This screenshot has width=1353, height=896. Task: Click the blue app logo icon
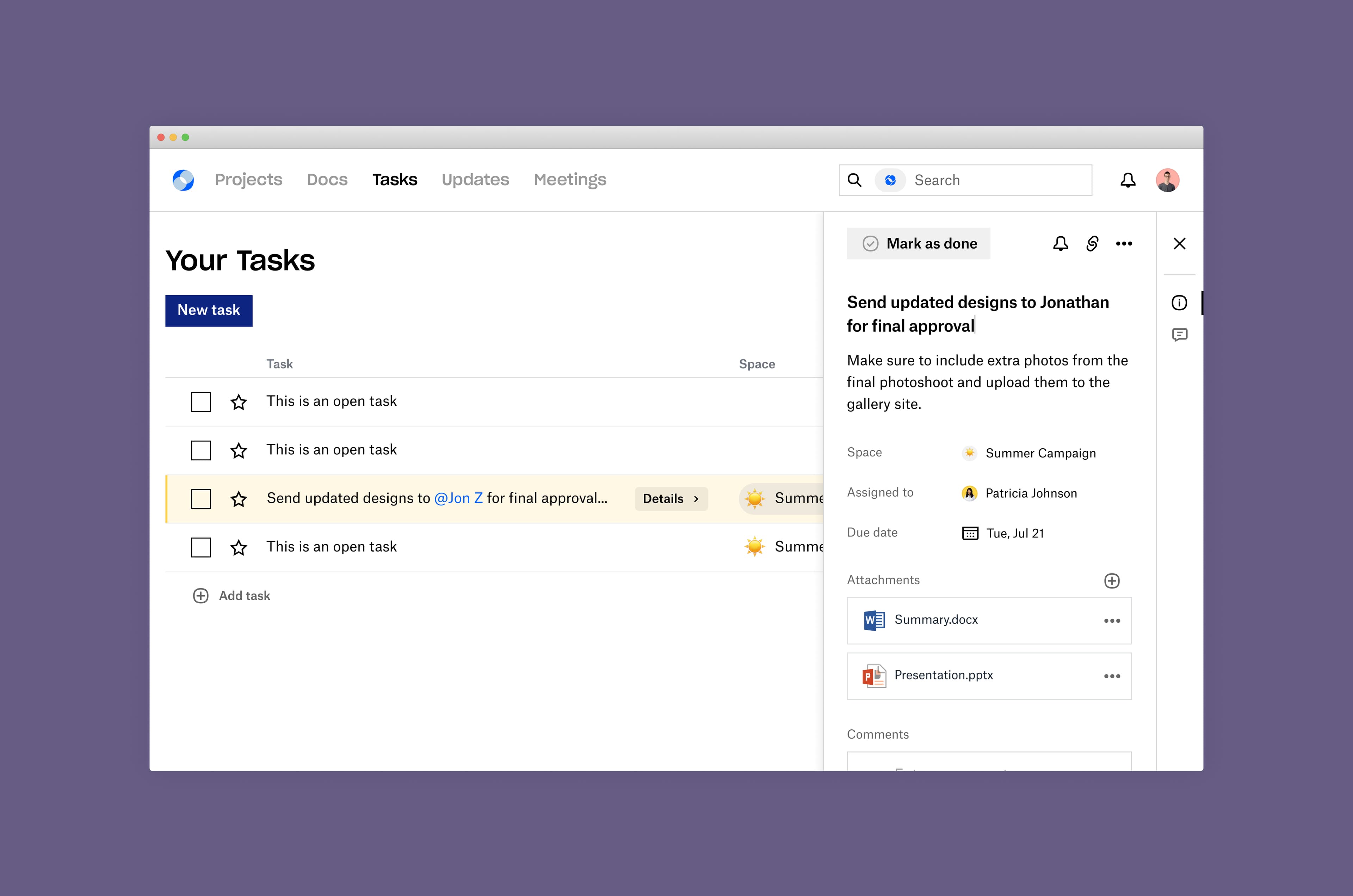click(x=183, y=180)
